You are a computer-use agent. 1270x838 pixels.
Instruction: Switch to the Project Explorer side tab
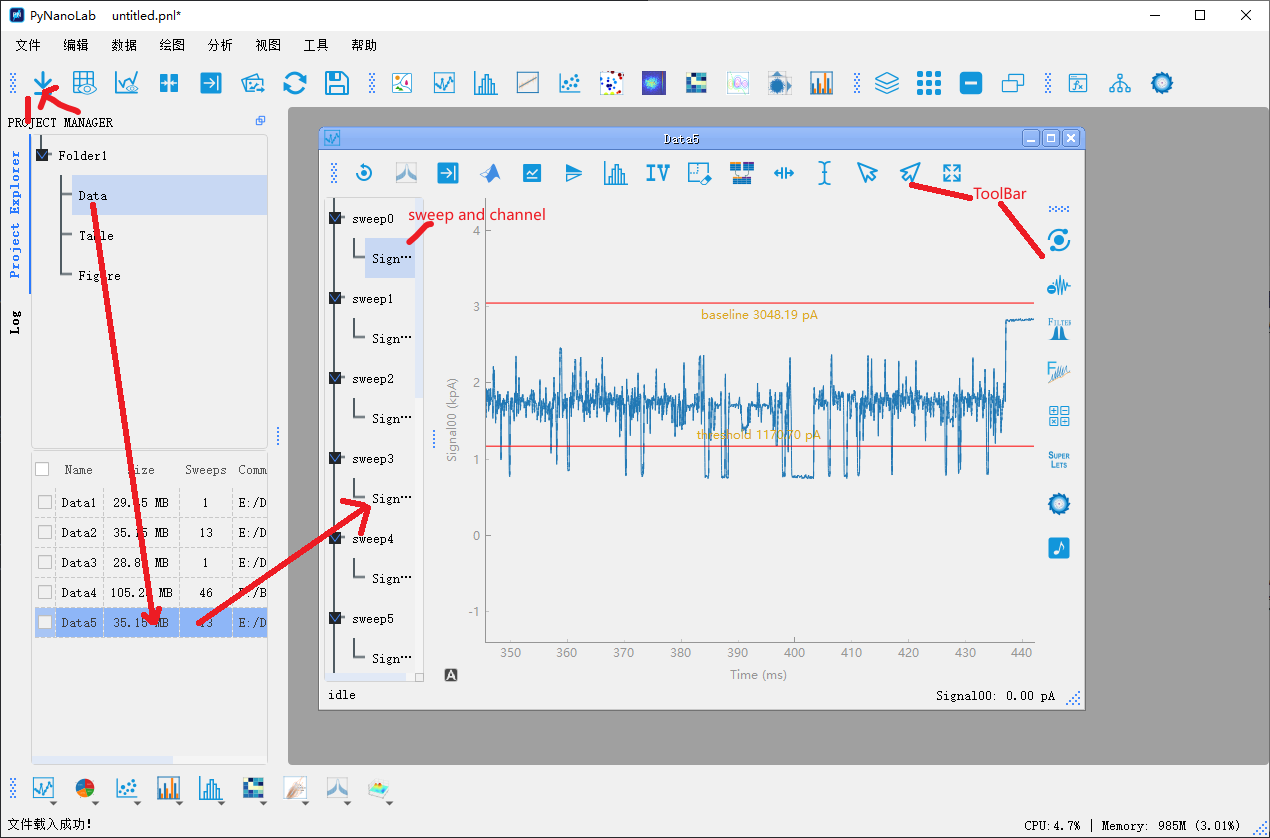[x=15, y=214]
